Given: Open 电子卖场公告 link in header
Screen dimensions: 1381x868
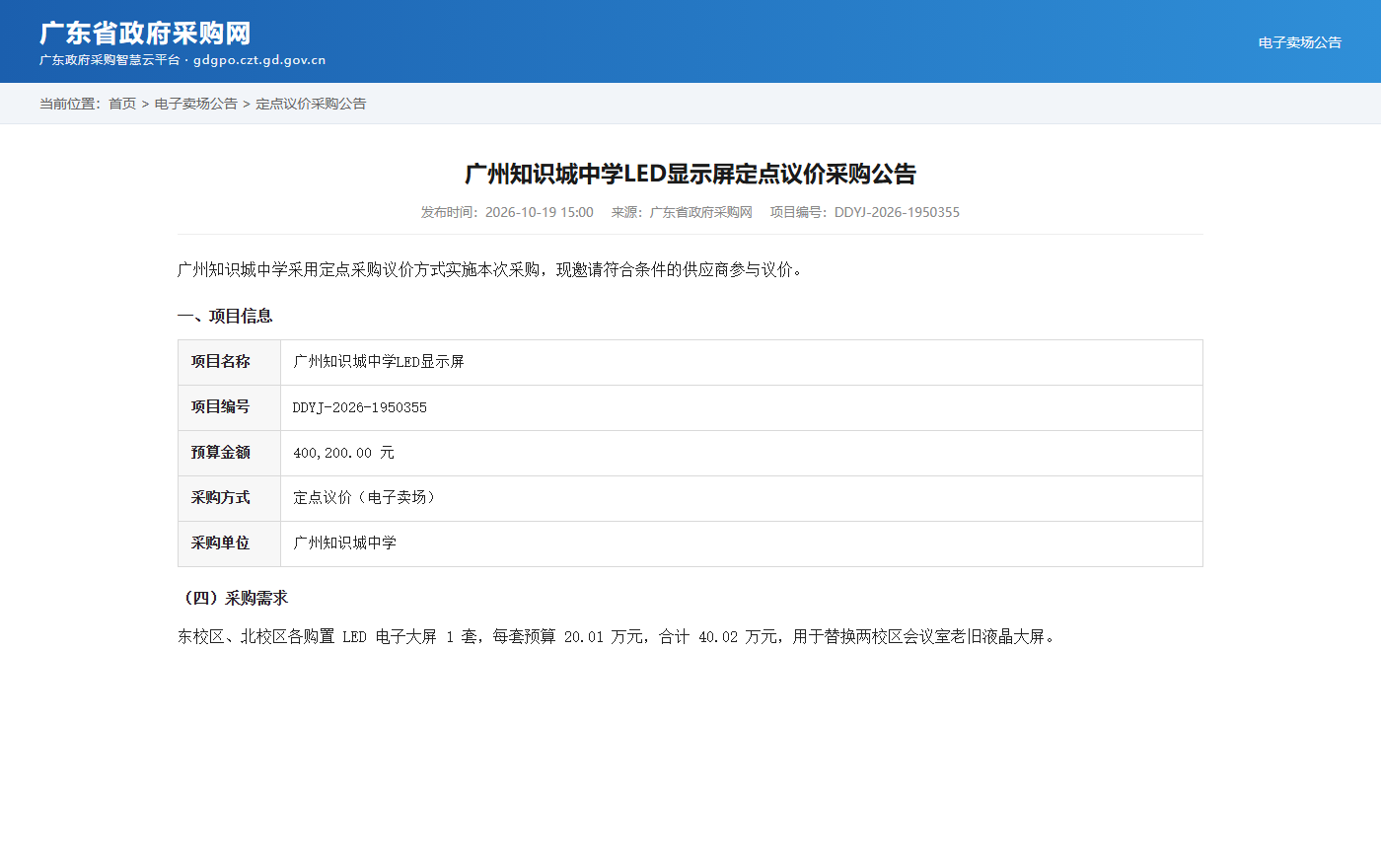Looking at the screenshot, I should (1299, 42).
